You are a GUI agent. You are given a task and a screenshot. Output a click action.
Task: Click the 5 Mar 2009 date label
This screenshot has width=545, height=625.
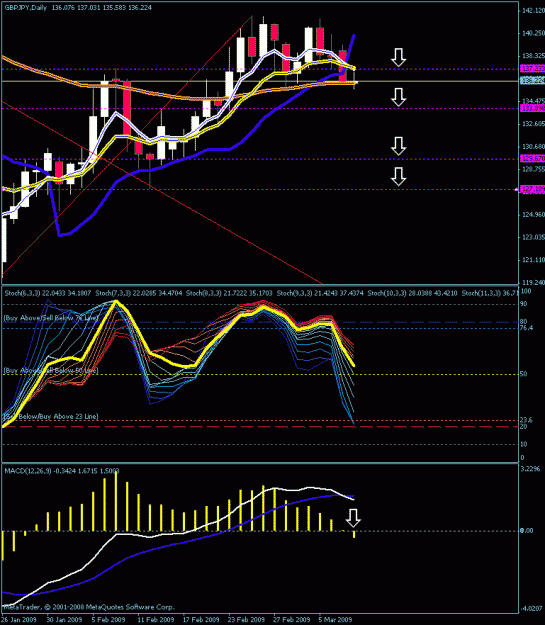[335, 620]
